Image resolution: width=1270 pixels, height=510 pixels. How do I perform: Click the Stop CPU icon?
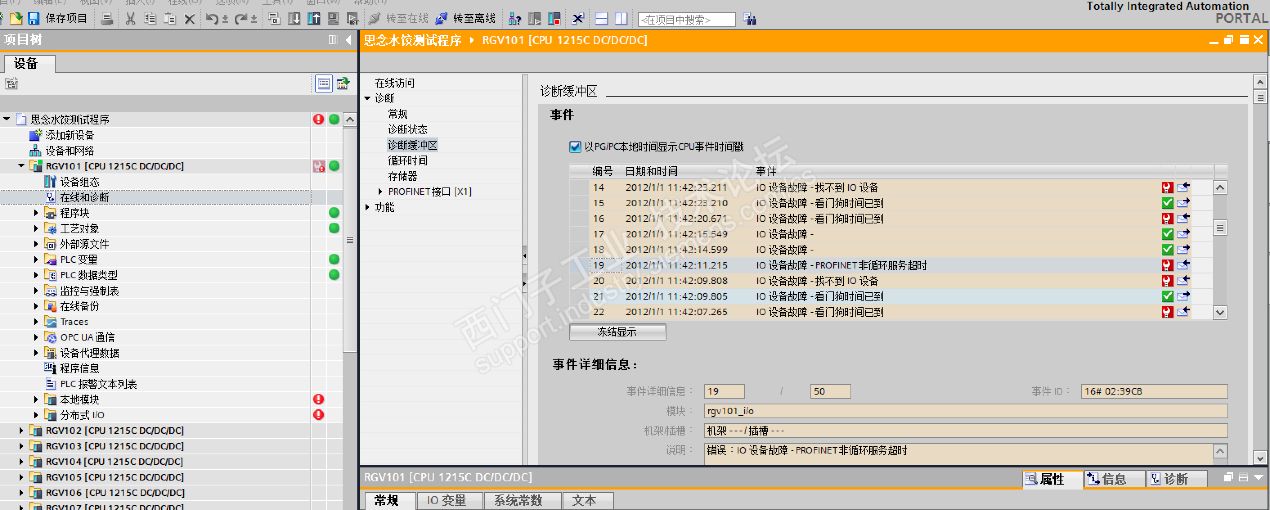pos(554,18)
